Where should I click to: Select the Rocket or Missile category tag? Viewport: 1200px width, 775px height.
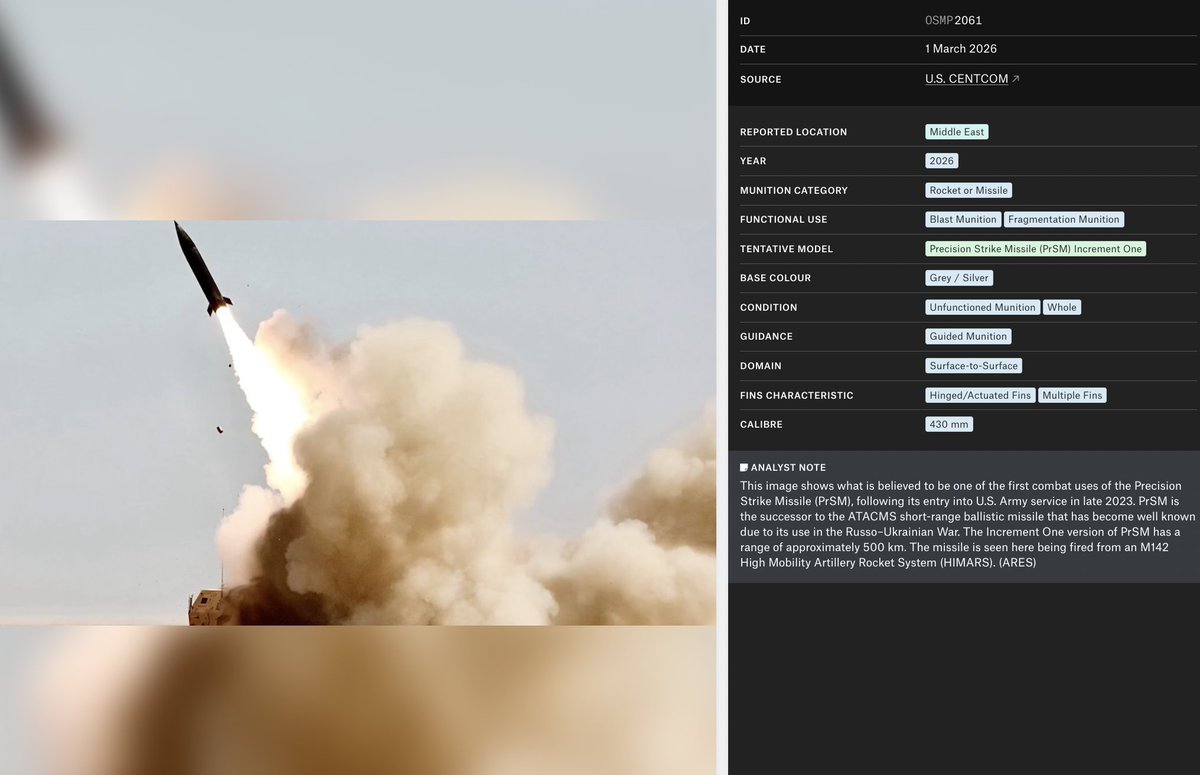(x=968, y=190)
